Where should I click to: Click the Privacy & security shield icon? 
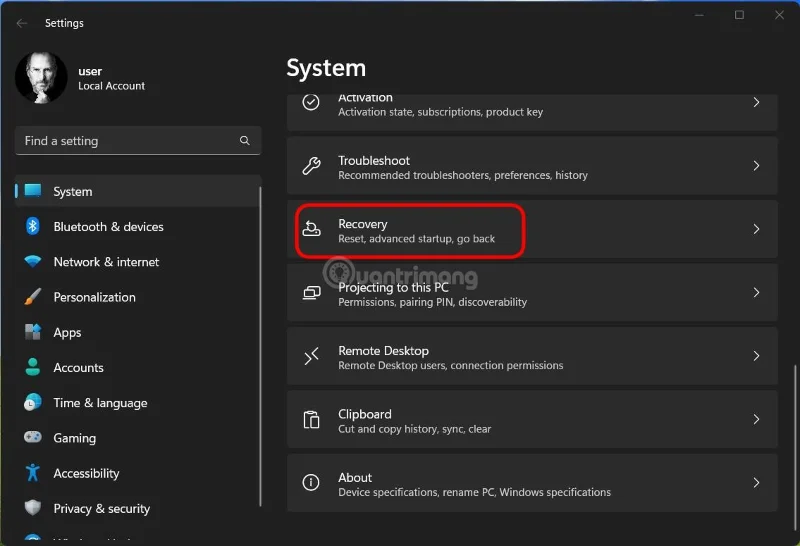pyautogui.click(x=33, y=508)
